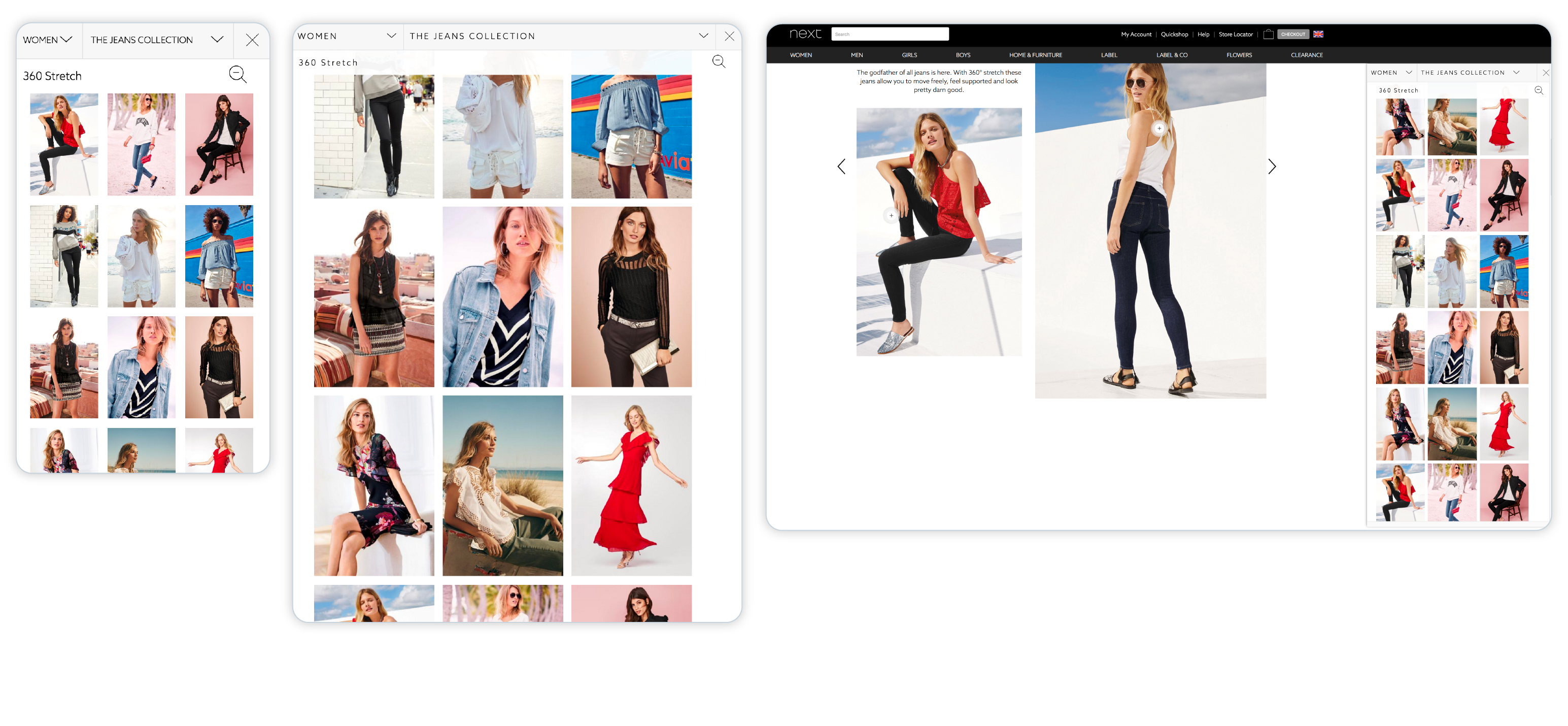1568x726 pixels.
Task: Click the My Account link
Action: click(1136, 34)
